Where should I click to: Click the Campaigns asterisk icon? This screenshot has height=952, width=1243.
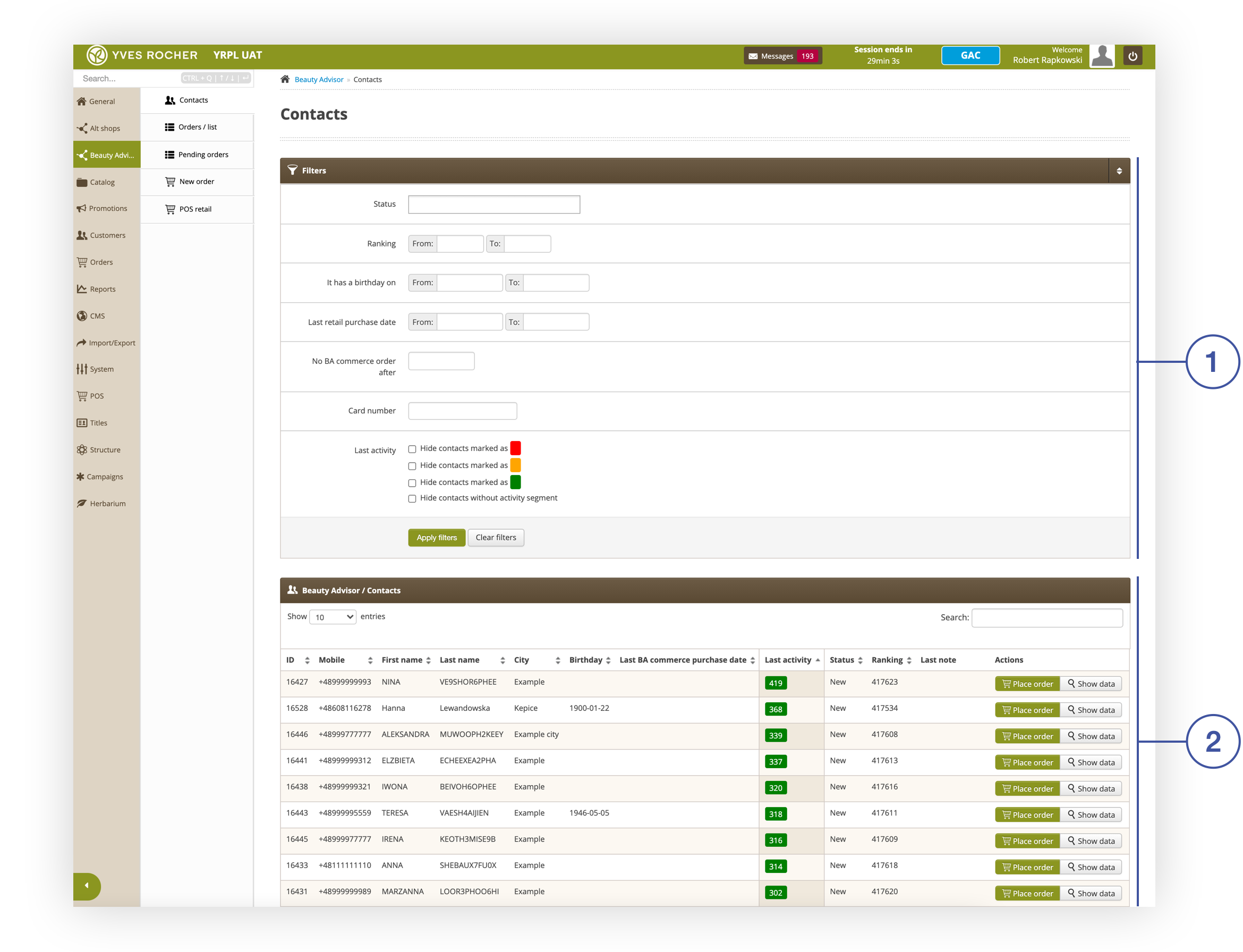point(80,477)
